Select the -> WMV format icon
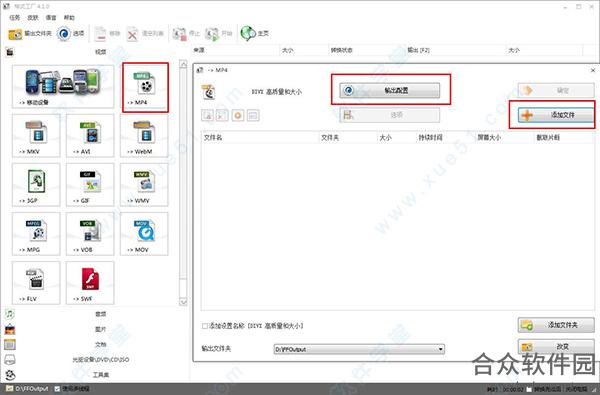Viewport: 600px width, 395px height. [144, 185]
